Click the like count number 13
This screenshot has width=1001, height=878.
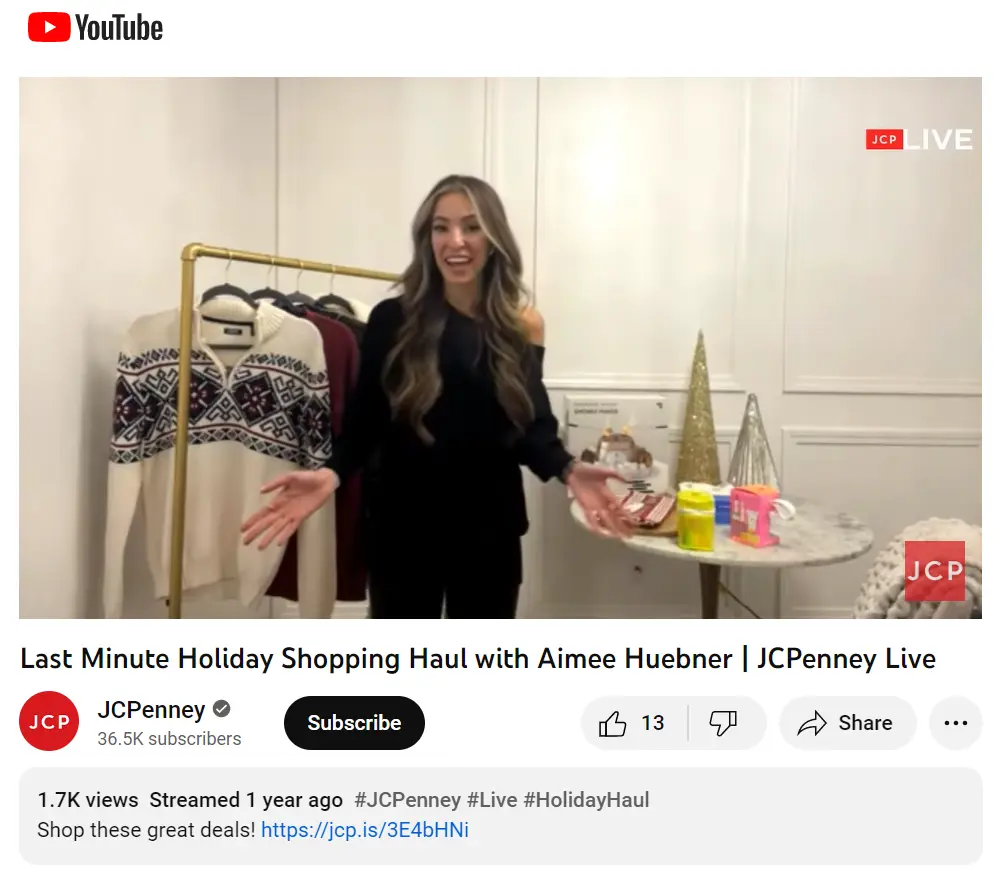pyautogui.click(x=652, y=723)
